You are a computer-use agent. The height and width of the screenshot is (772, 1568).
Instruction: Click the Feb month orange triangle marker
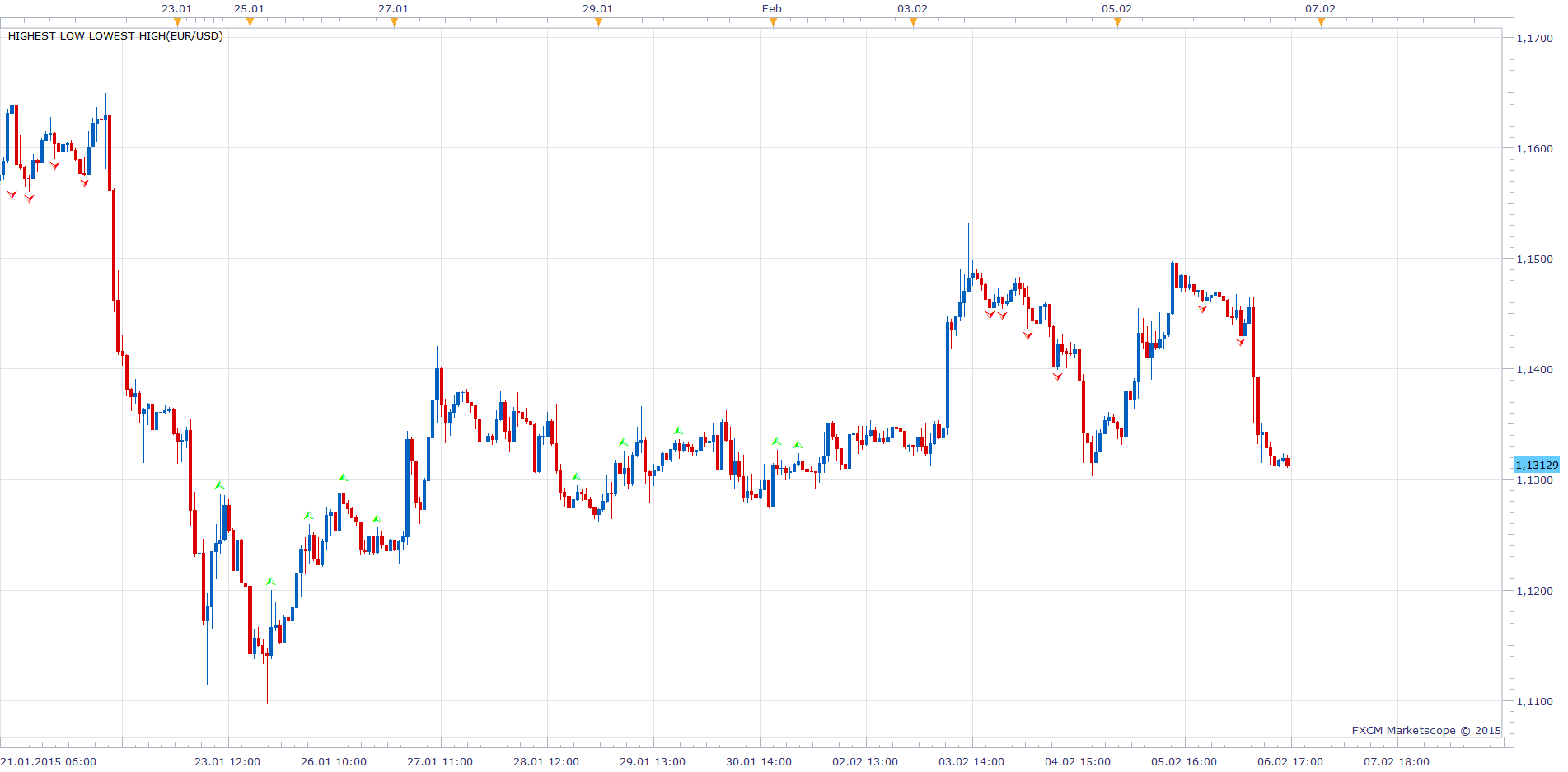click(773, 22)
